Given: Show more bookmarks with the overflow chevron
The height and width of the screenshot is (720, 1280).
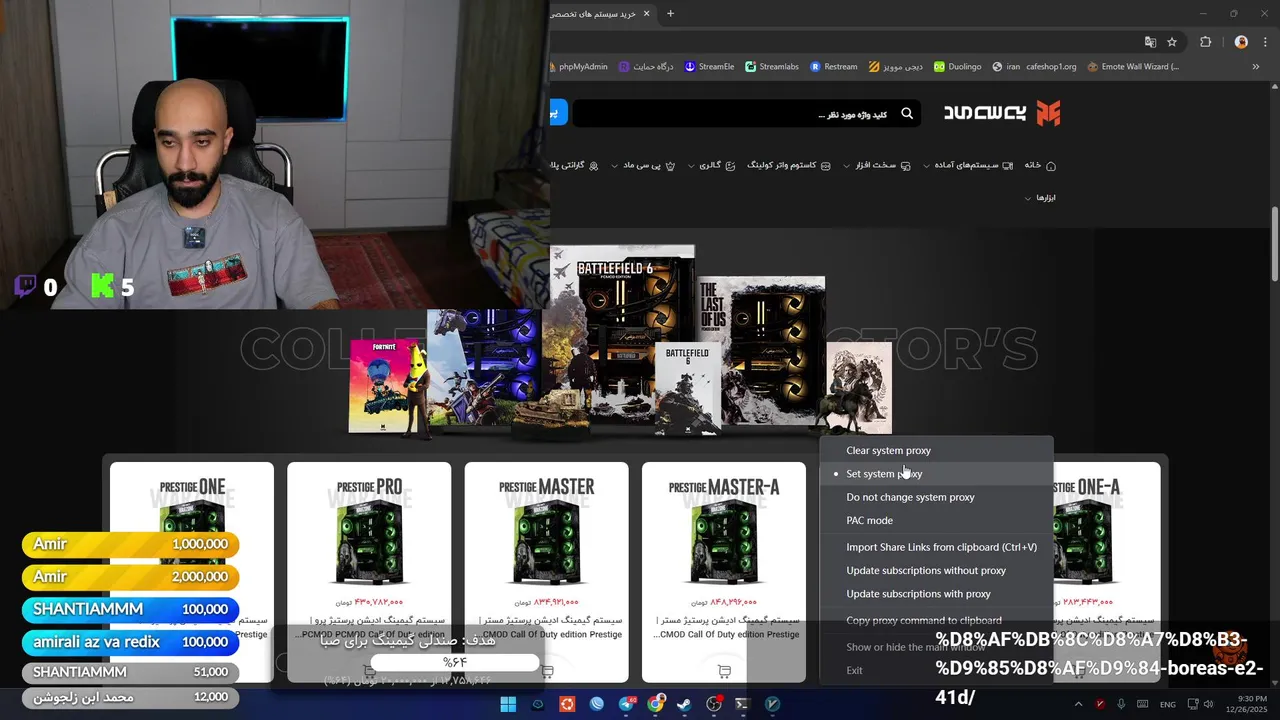Looking at the screenshot, I should pyautogui.click(x=1256, y=67).
